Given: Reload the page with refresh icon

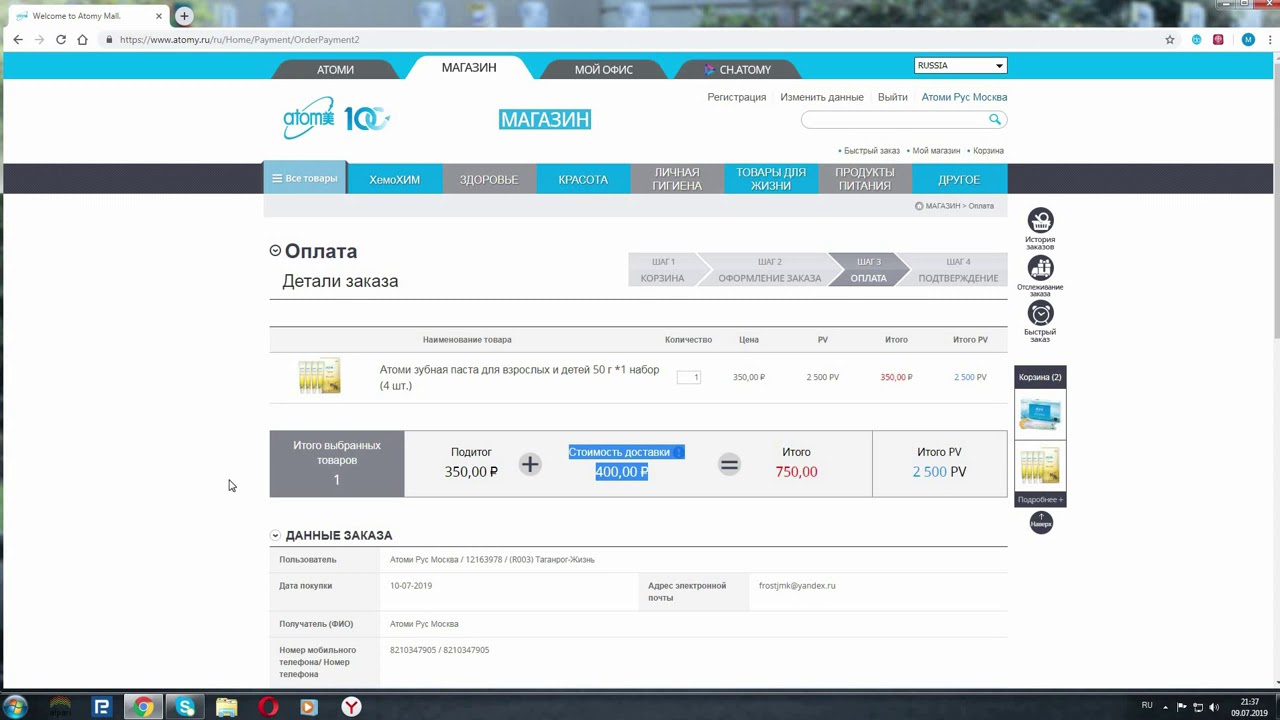Looking at the screenshot, I should coord(61,40).
